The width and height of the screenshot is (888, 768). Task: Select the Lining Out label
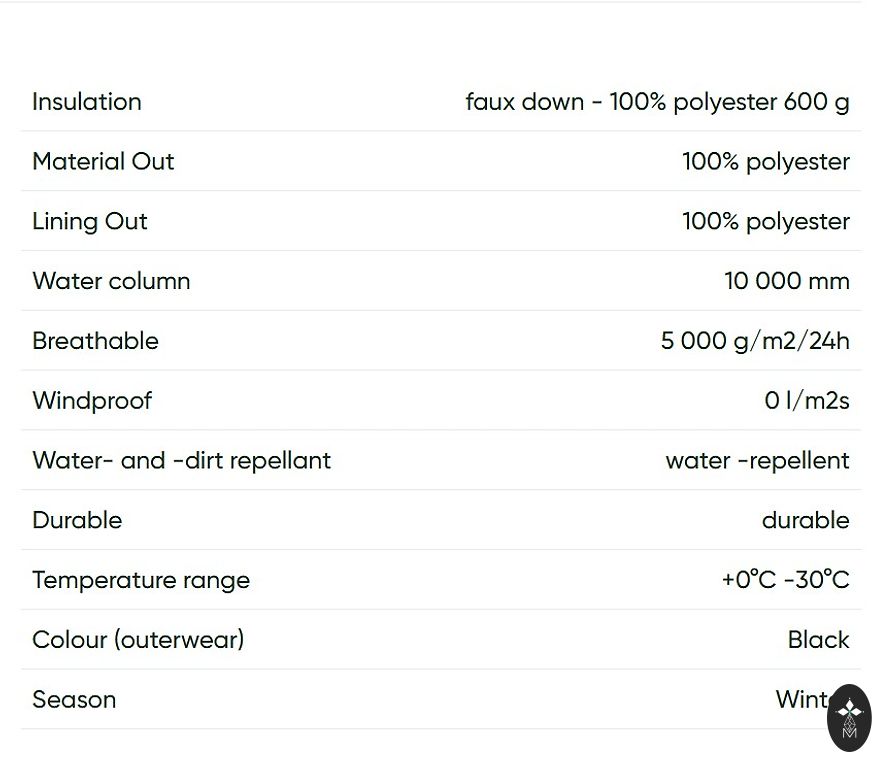tap(90, 222)
